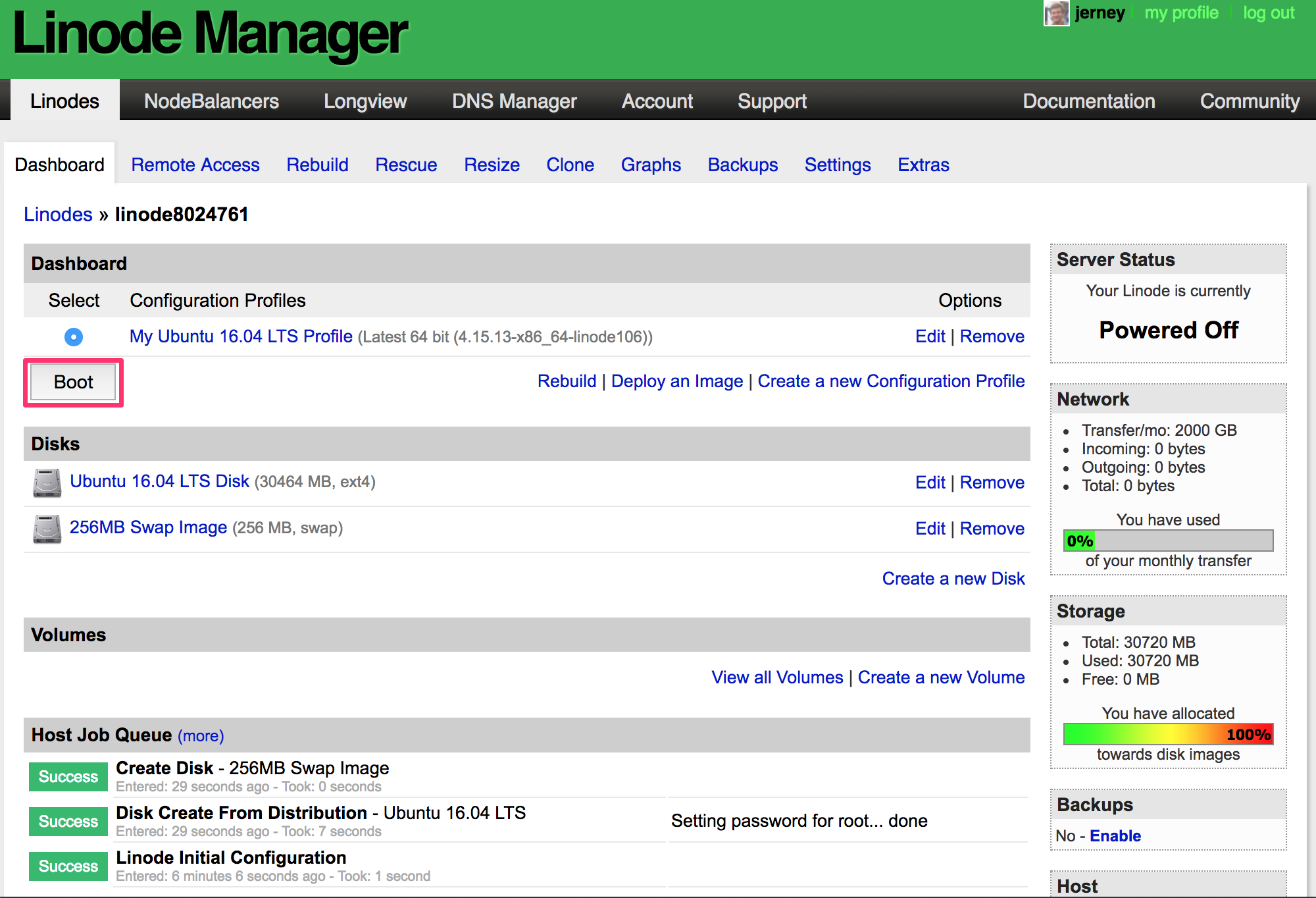Click the 'Total: 30720 MB' storage entry
This screenshot has height=898, width=1316.
click(x=1138, y=643)
